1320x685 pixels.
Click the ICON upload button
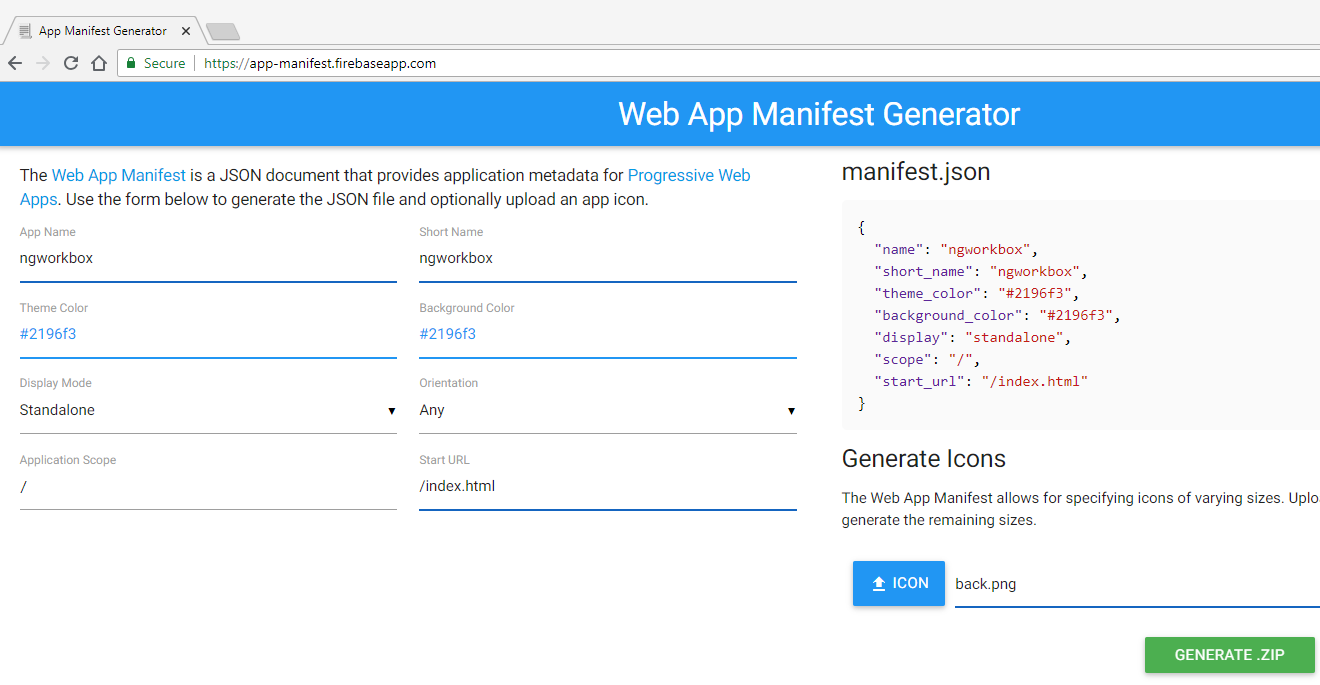coord(898,583)
